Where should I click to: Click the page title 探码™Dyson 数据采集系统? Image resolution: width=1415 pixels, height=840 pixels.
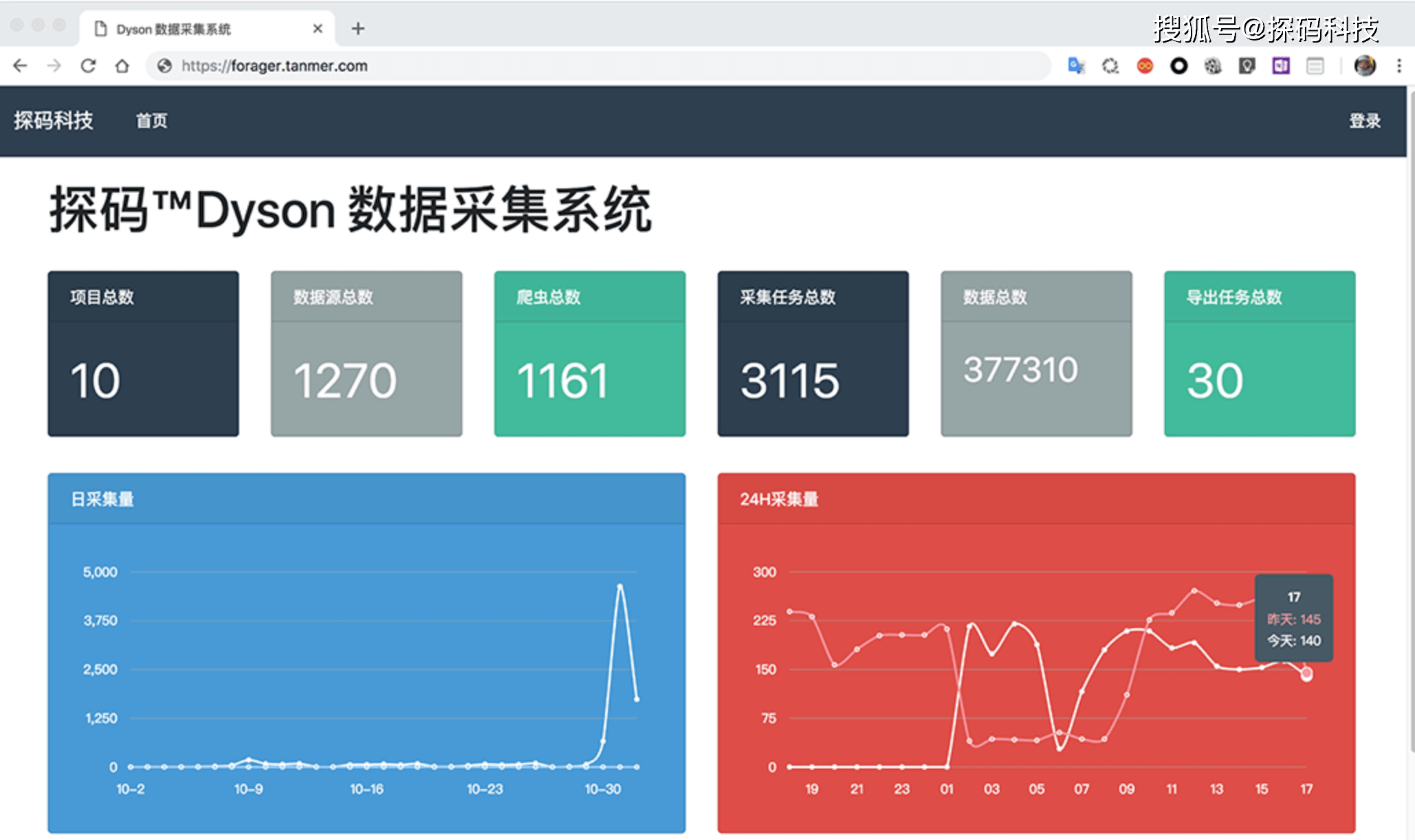350,210
